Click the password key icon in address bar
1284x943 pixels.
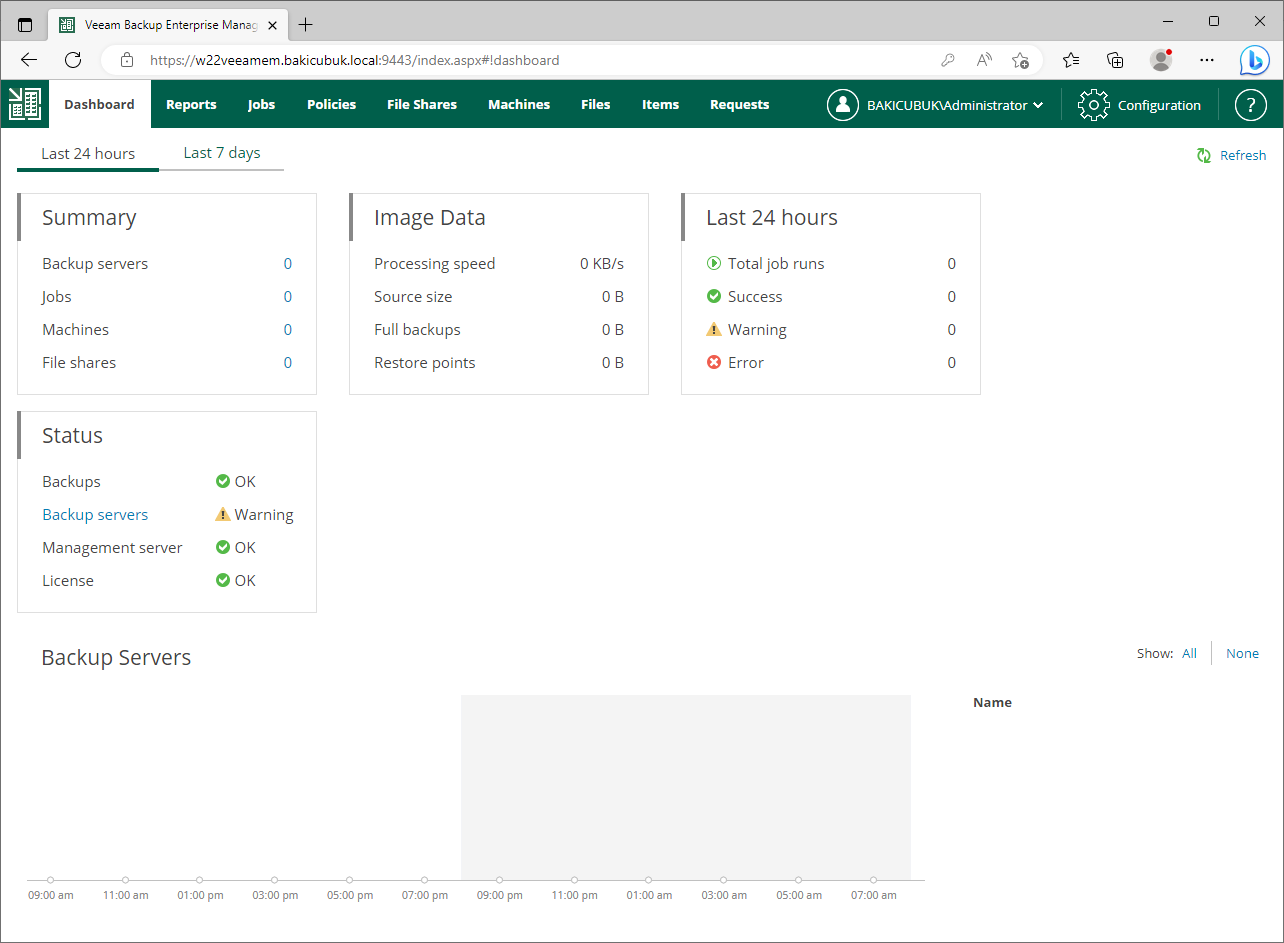click(948, 60)
